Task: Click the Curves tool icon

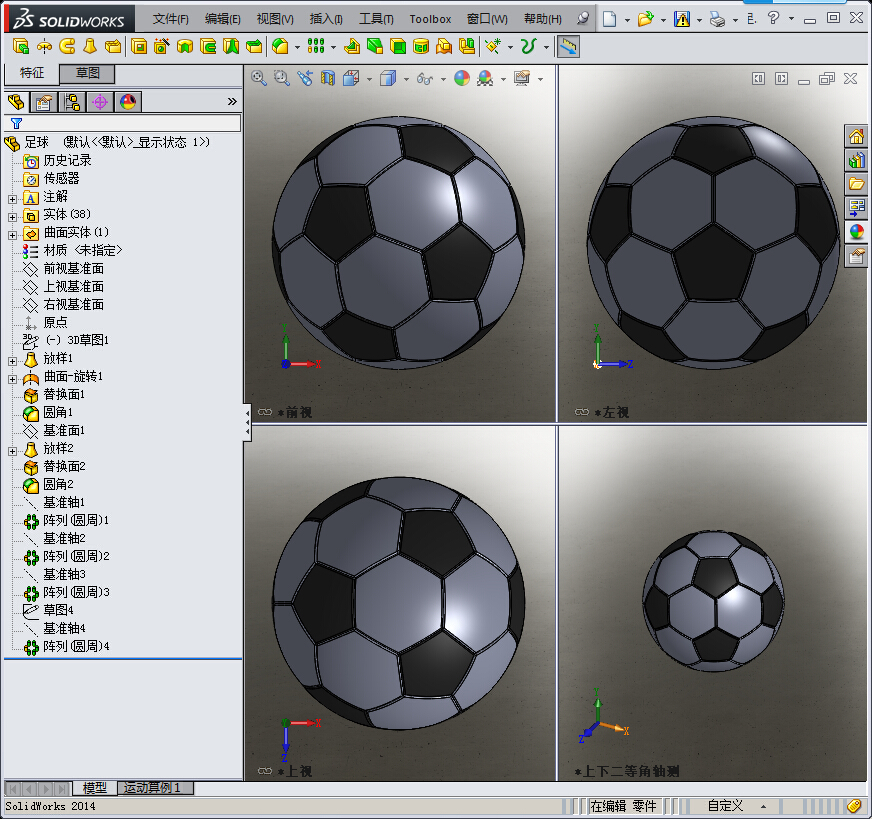Action: [x=528, y=47]
